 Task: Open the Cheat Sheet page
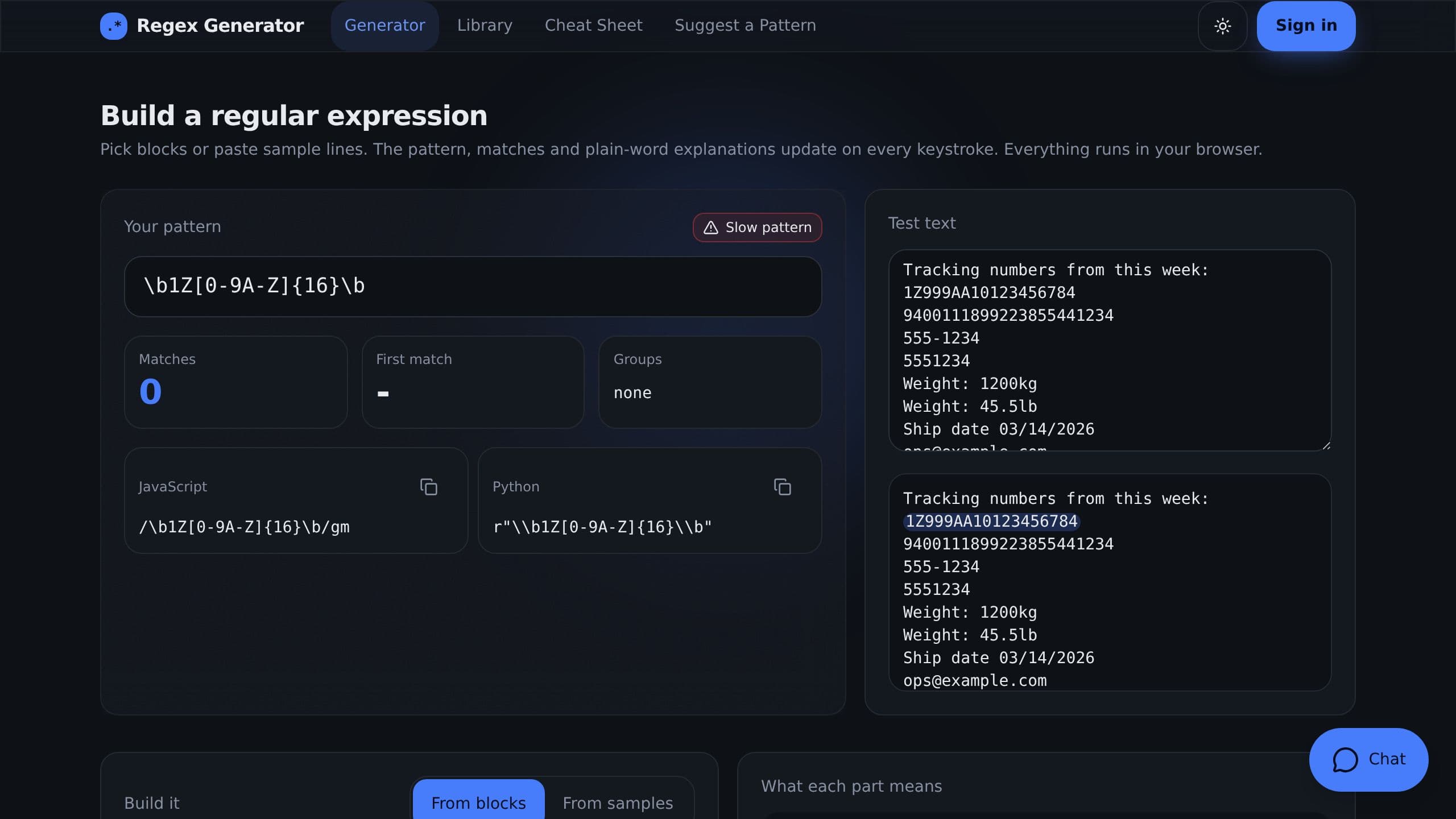(593, 26)
